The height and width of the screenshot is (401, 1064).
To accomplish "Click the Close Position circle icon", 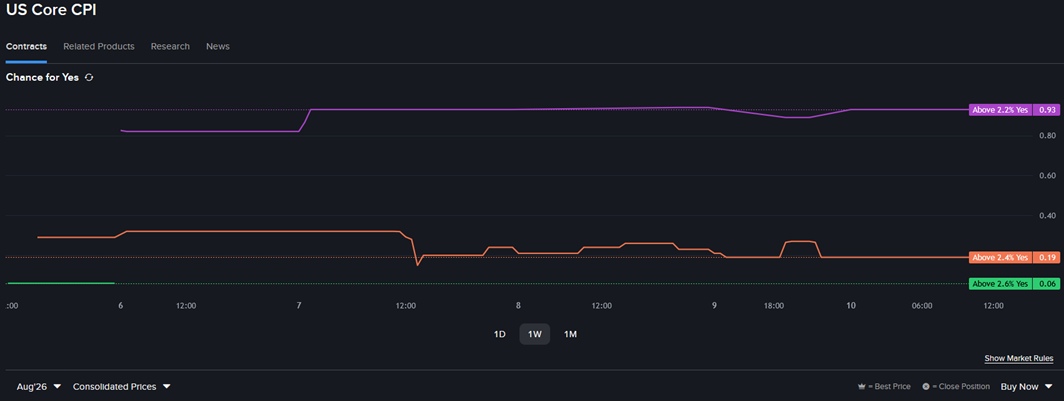I will point(926,387).
